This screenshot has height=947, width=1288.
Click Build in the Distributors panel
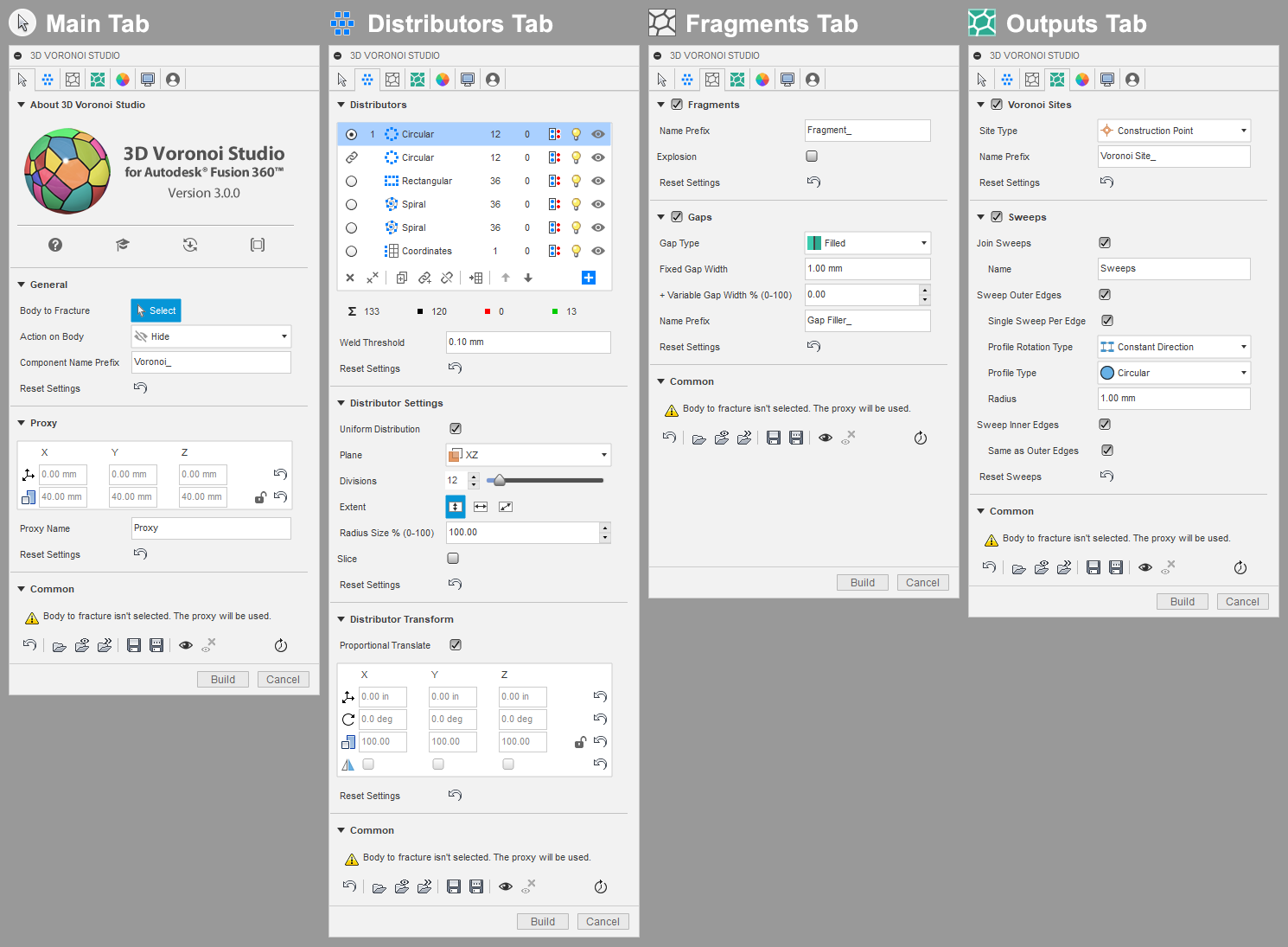pyautogui.click(x=543, y=922)
